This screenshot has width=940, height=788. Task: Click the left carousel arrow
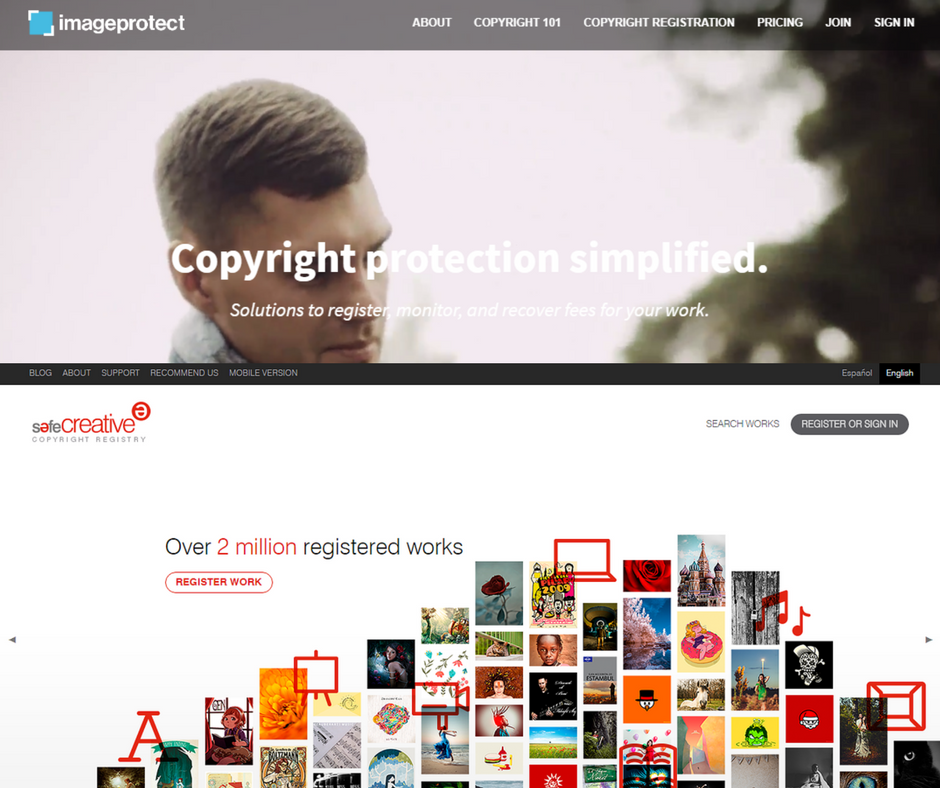(12, 640)
